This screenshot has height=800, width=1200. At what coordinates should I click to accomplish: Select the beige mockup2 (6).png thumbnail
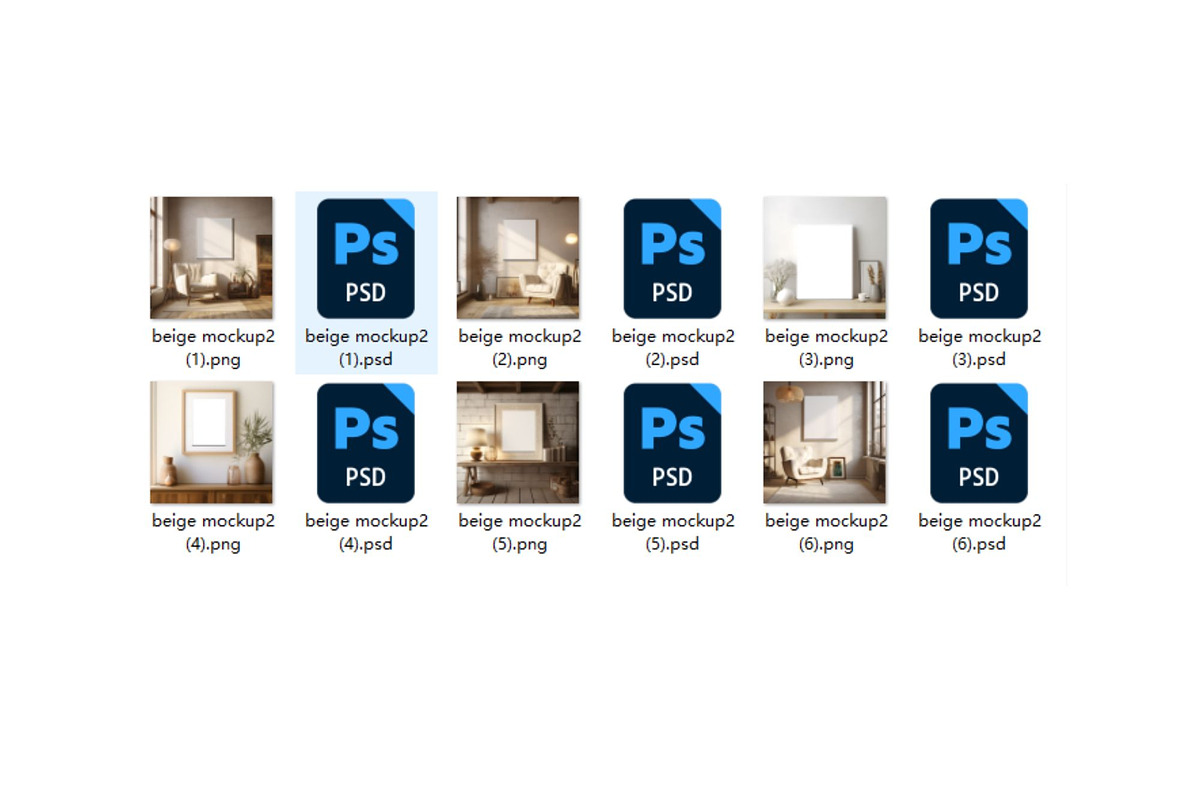point(825,443)
